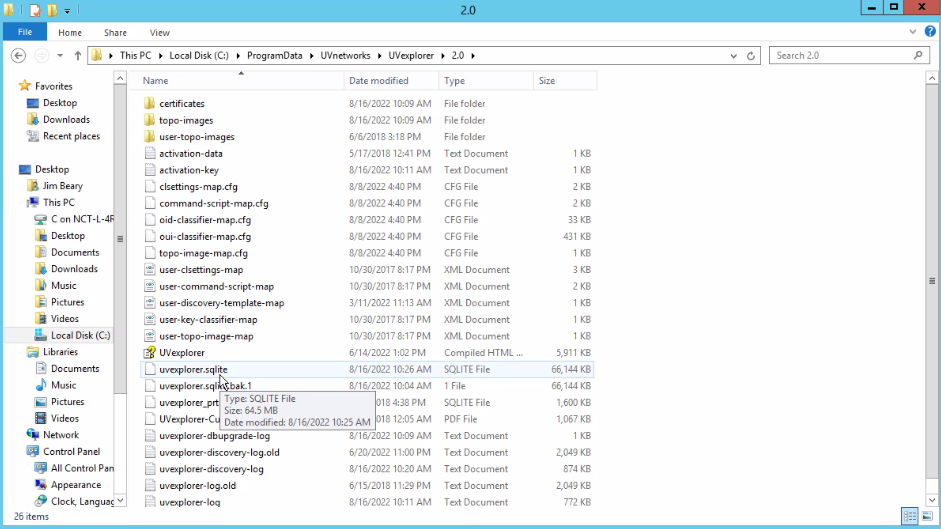Expand the ribbon chevron
This screenshot has width=941, height=529.
(912, 32)
